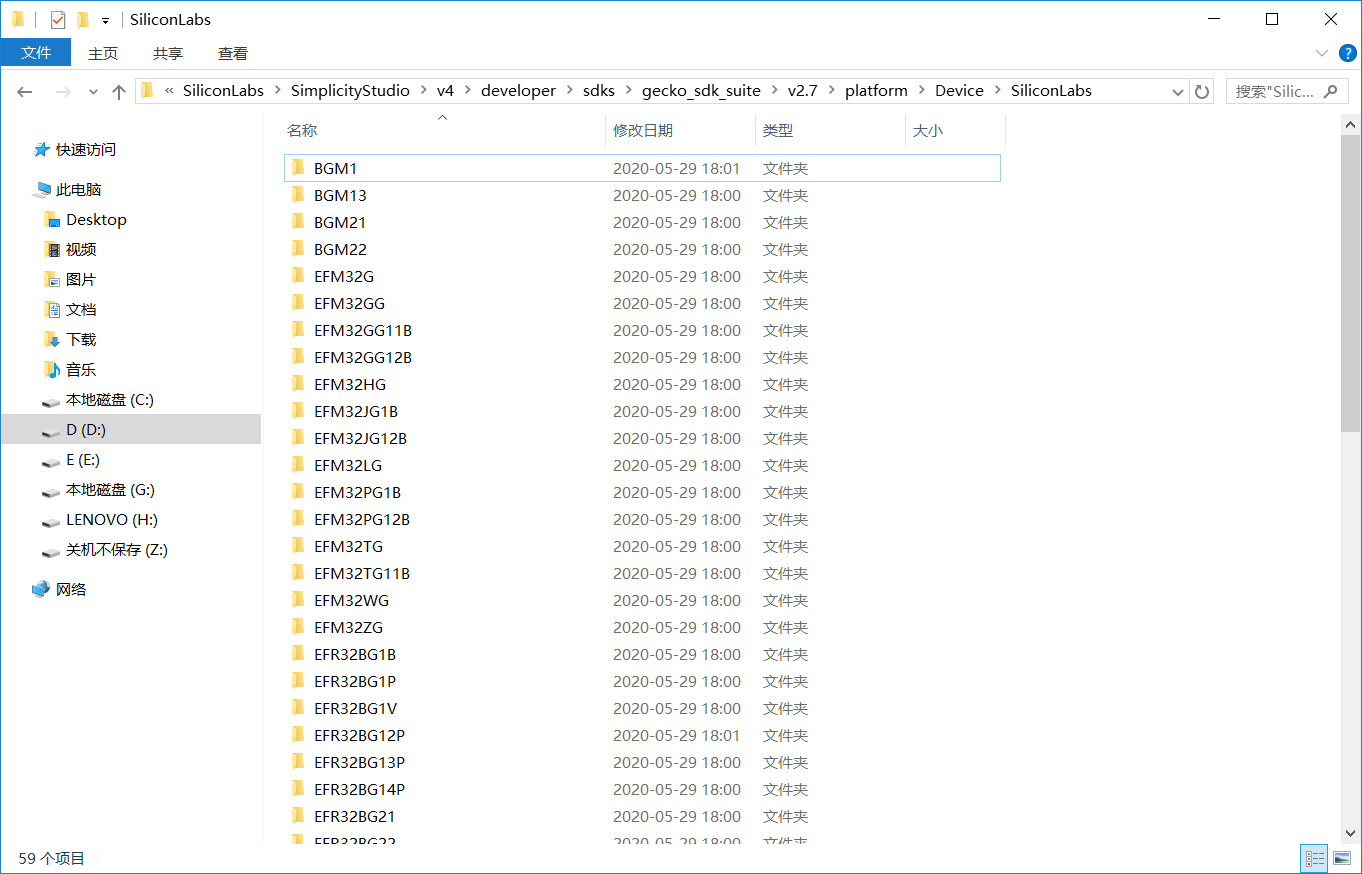Click v2.7 in address breadcrumb
The height and width of the screenshot is (874, 1362).
pos(802,91)
